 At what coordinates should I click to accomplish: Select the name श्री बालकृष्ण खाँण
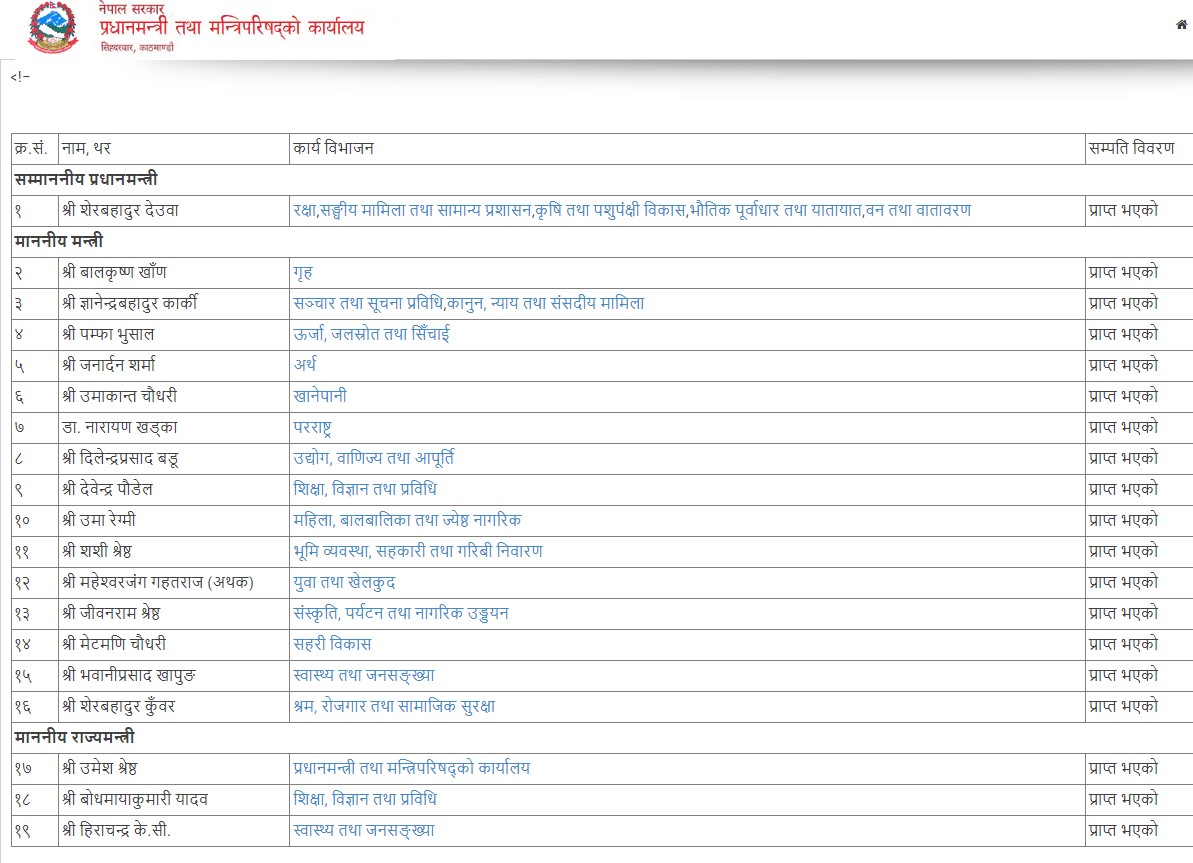tap(114, 272)
